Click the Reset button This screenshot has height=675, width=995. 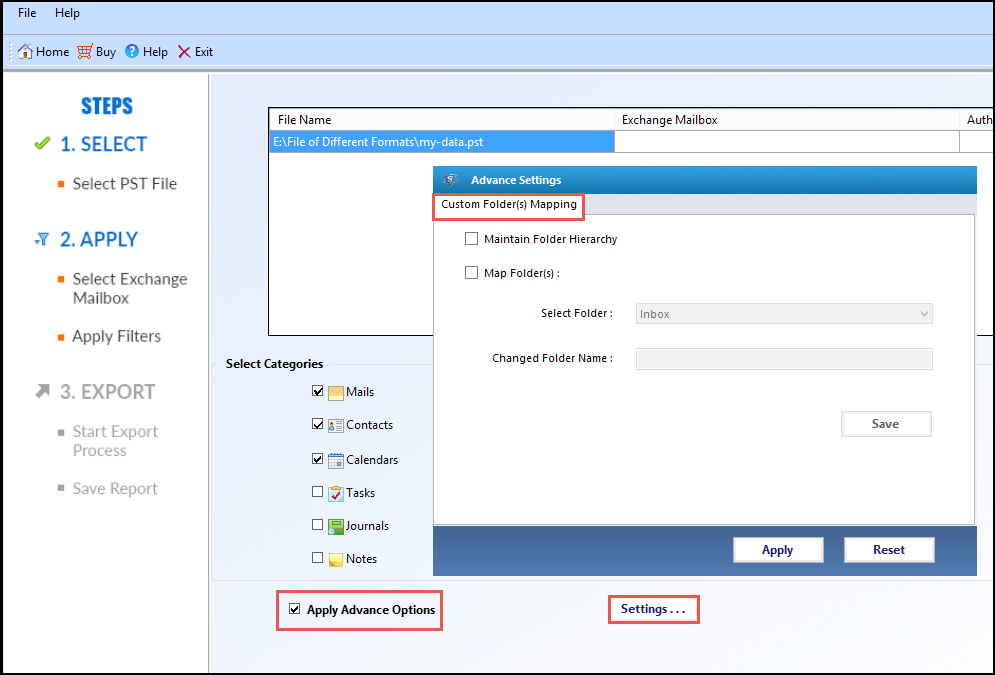(889, 550)
